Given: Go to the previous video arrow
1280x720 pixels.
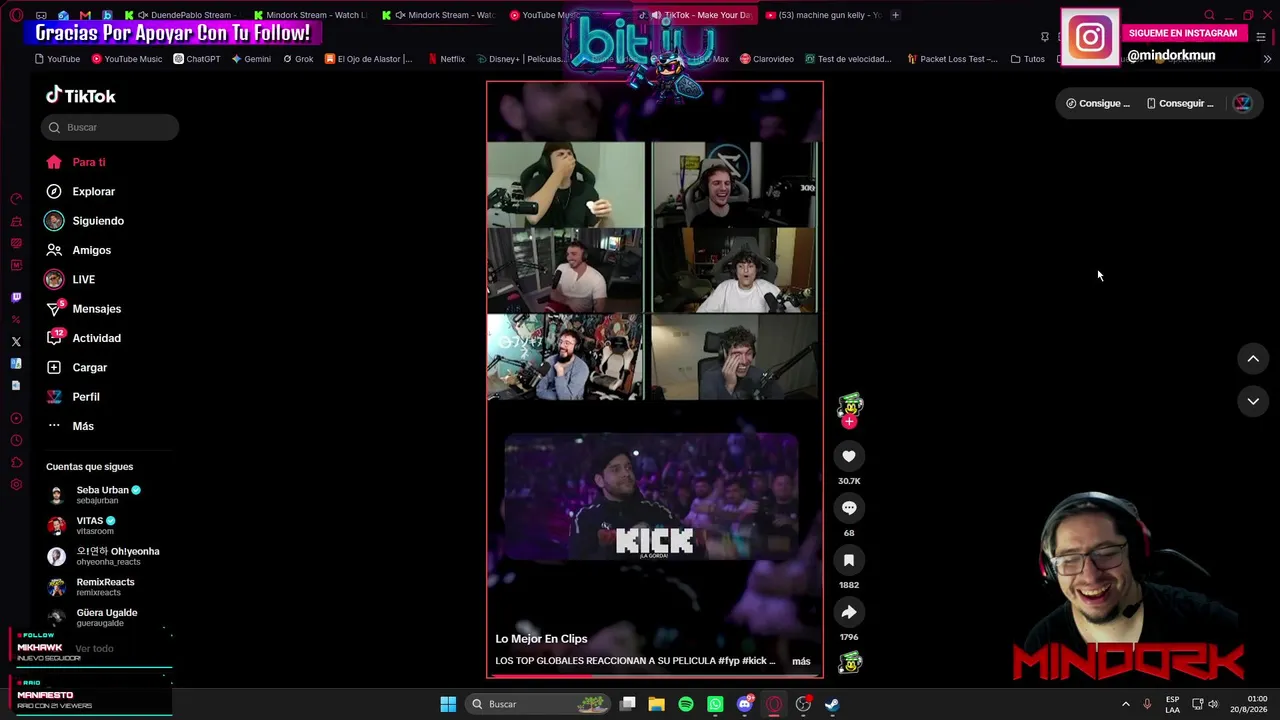Looking at the screenshot, I should [x=1253, y=359].
